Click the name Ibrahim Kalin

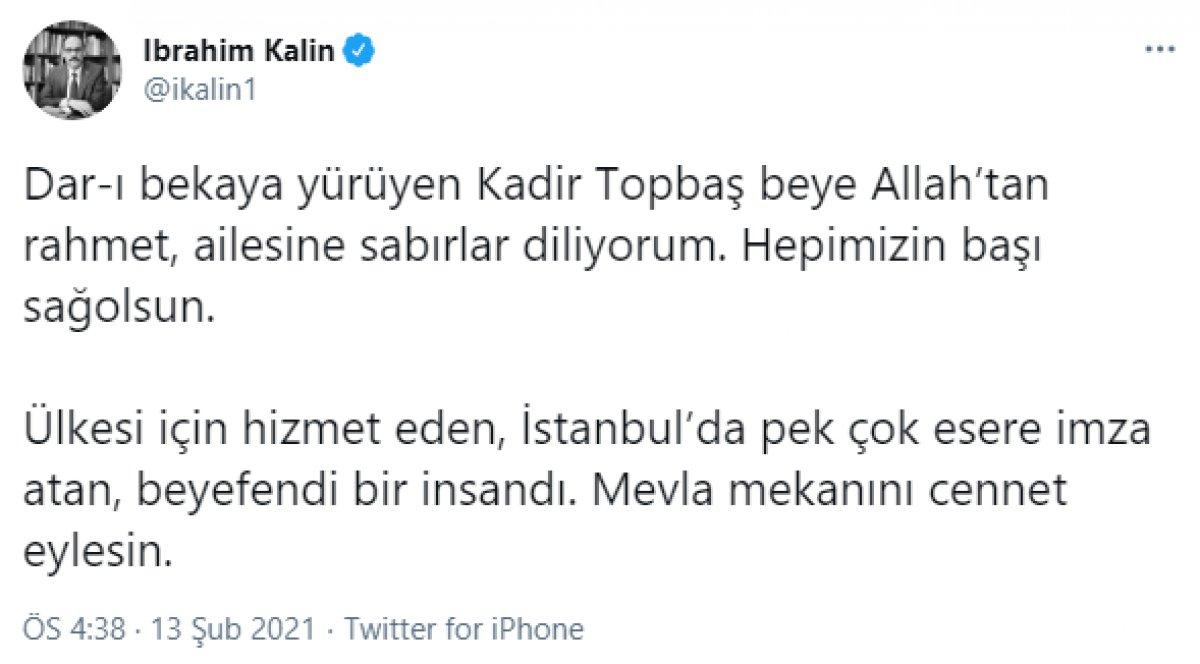pyautogui.click(x=240, y=47)
